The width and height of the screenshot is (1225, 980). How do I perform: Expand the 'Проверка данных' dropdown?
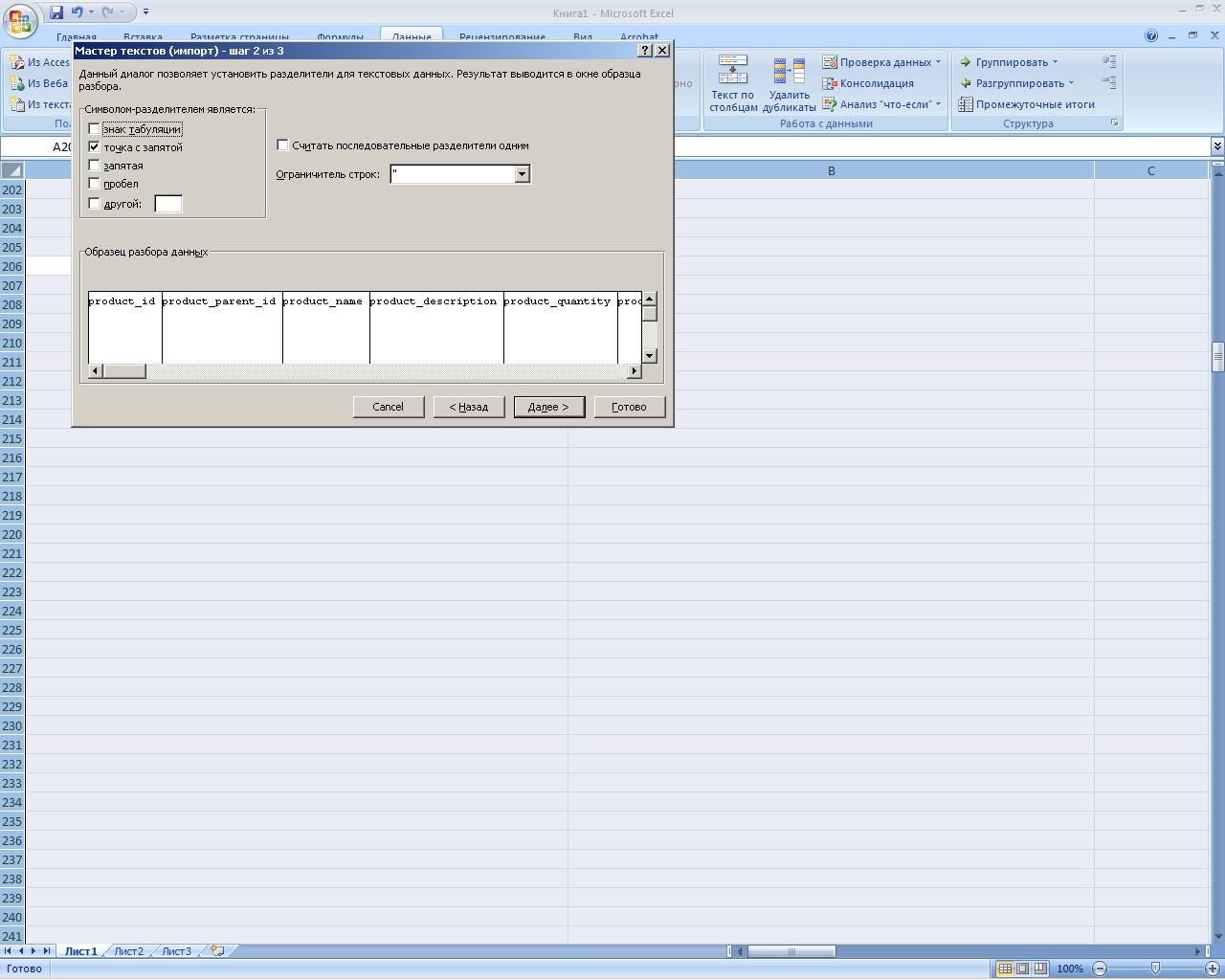pyautogui.click(x=938, y=62)
